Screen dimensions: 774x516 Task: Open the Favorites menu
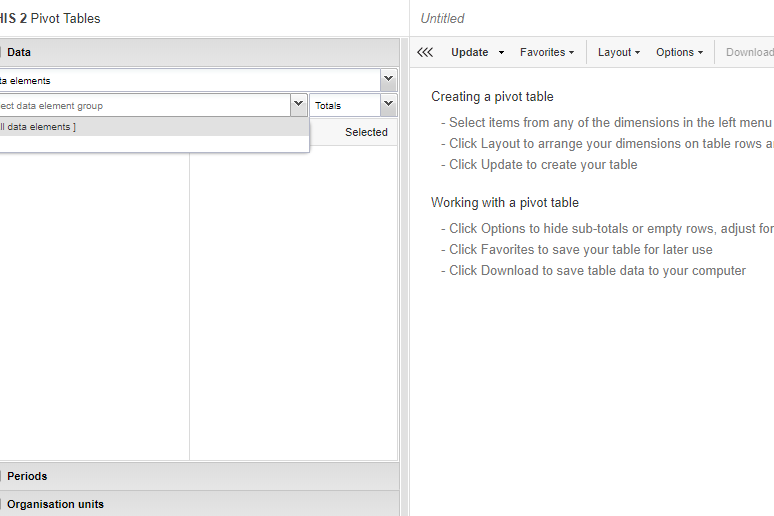tap(546, 52)
